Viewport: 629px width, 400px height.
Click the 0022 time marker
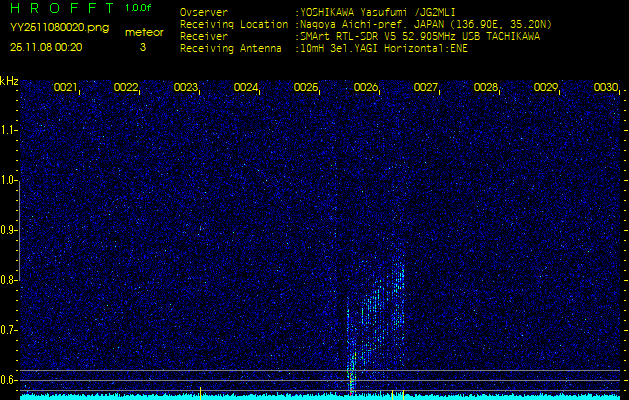126,87
